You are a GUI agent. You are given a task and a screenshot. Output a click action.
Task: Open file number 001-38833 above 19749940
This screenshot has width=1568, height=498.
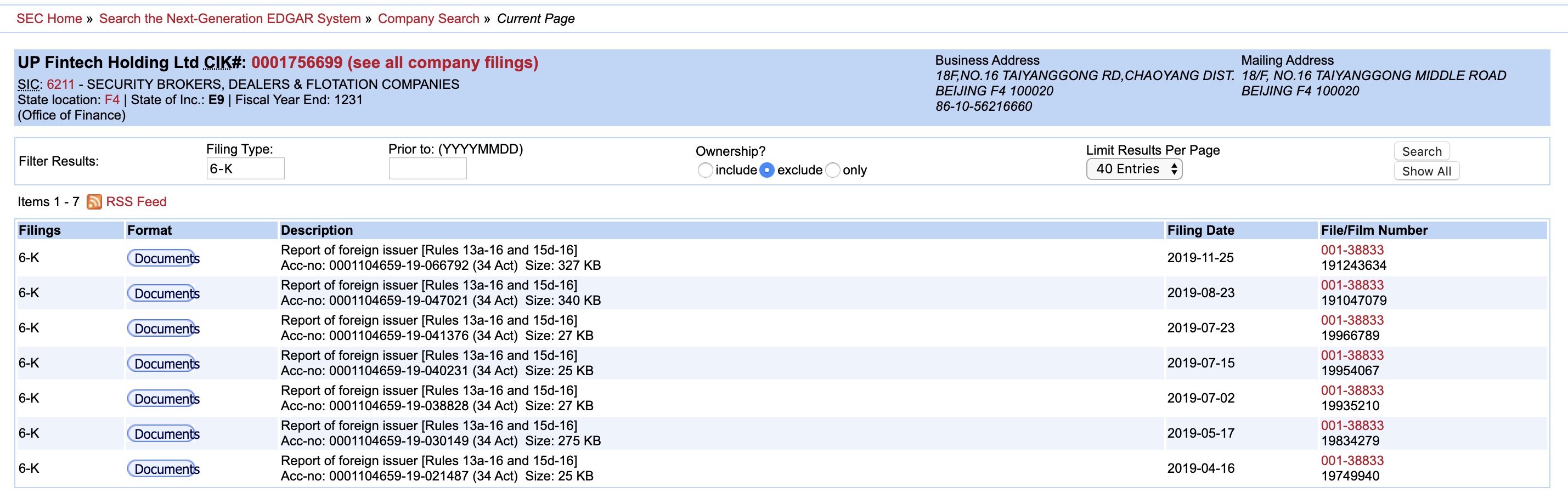[1352, 461]
